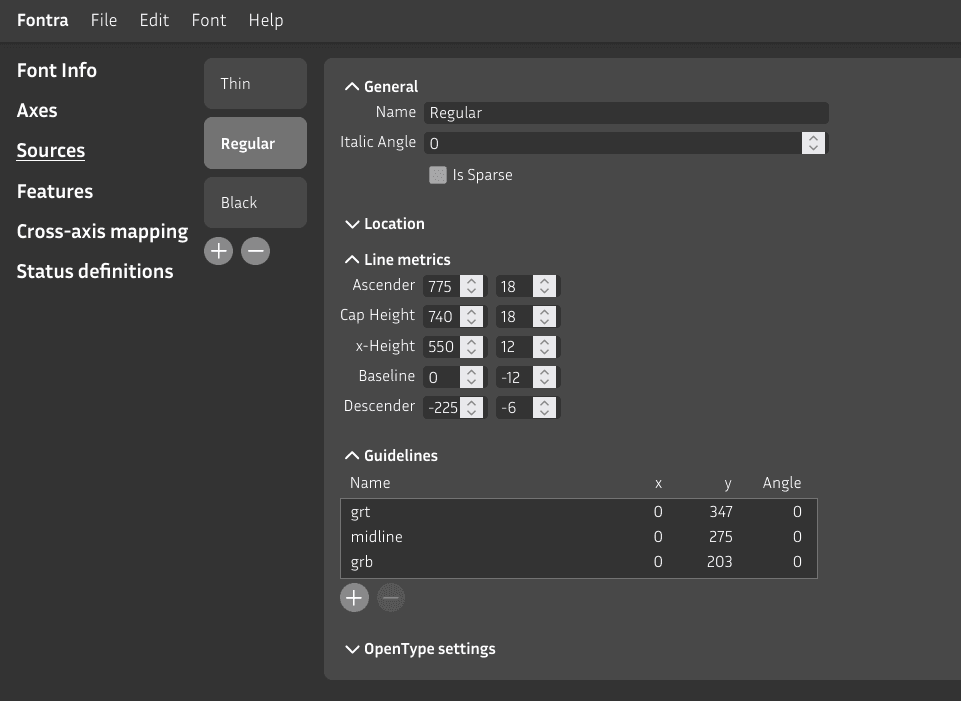961x701 pixels.
Task: Open the Font menu
Action: [208, 19]
